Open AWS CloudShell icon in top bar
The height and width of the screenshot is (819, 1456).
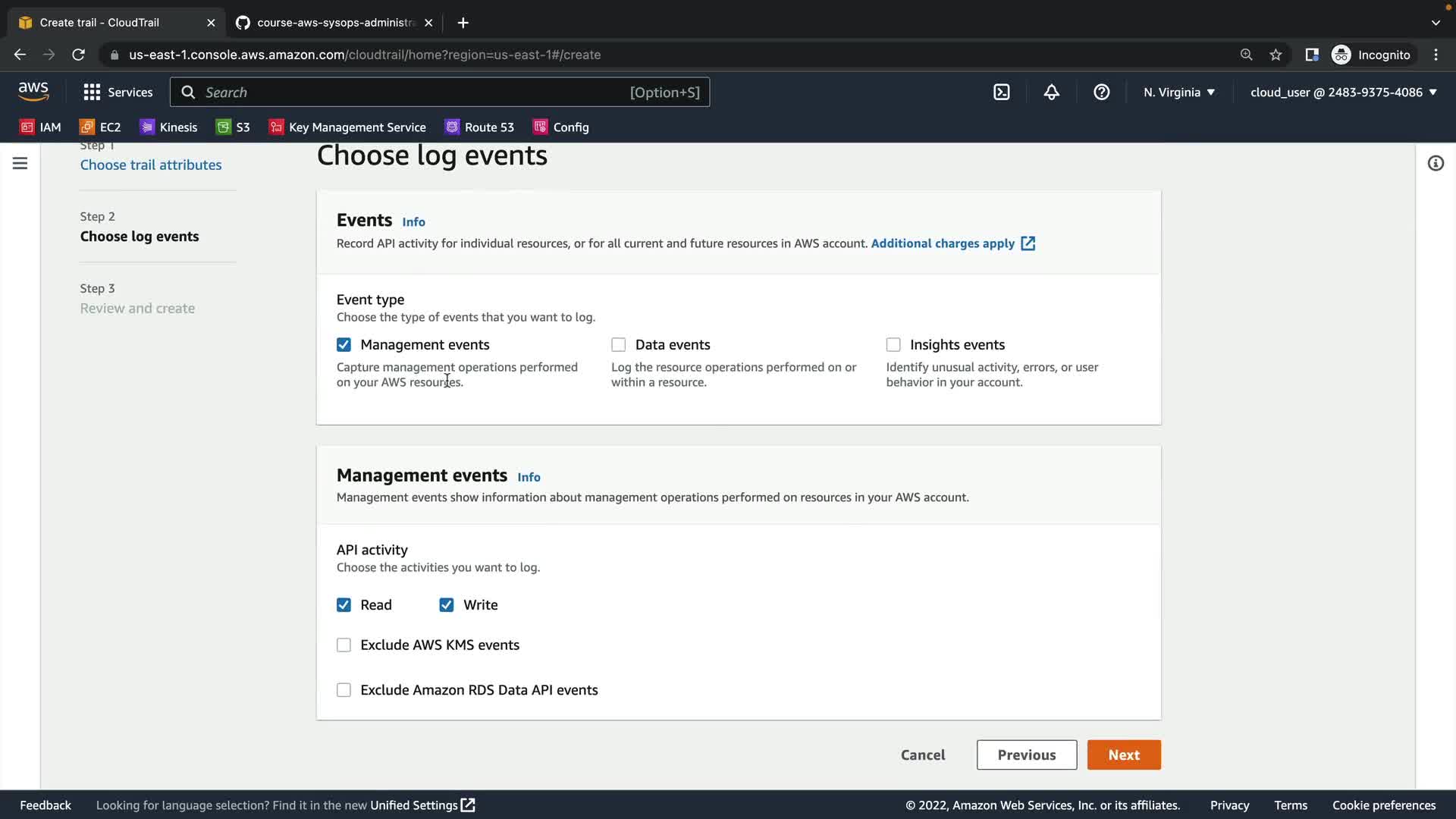1002,93
